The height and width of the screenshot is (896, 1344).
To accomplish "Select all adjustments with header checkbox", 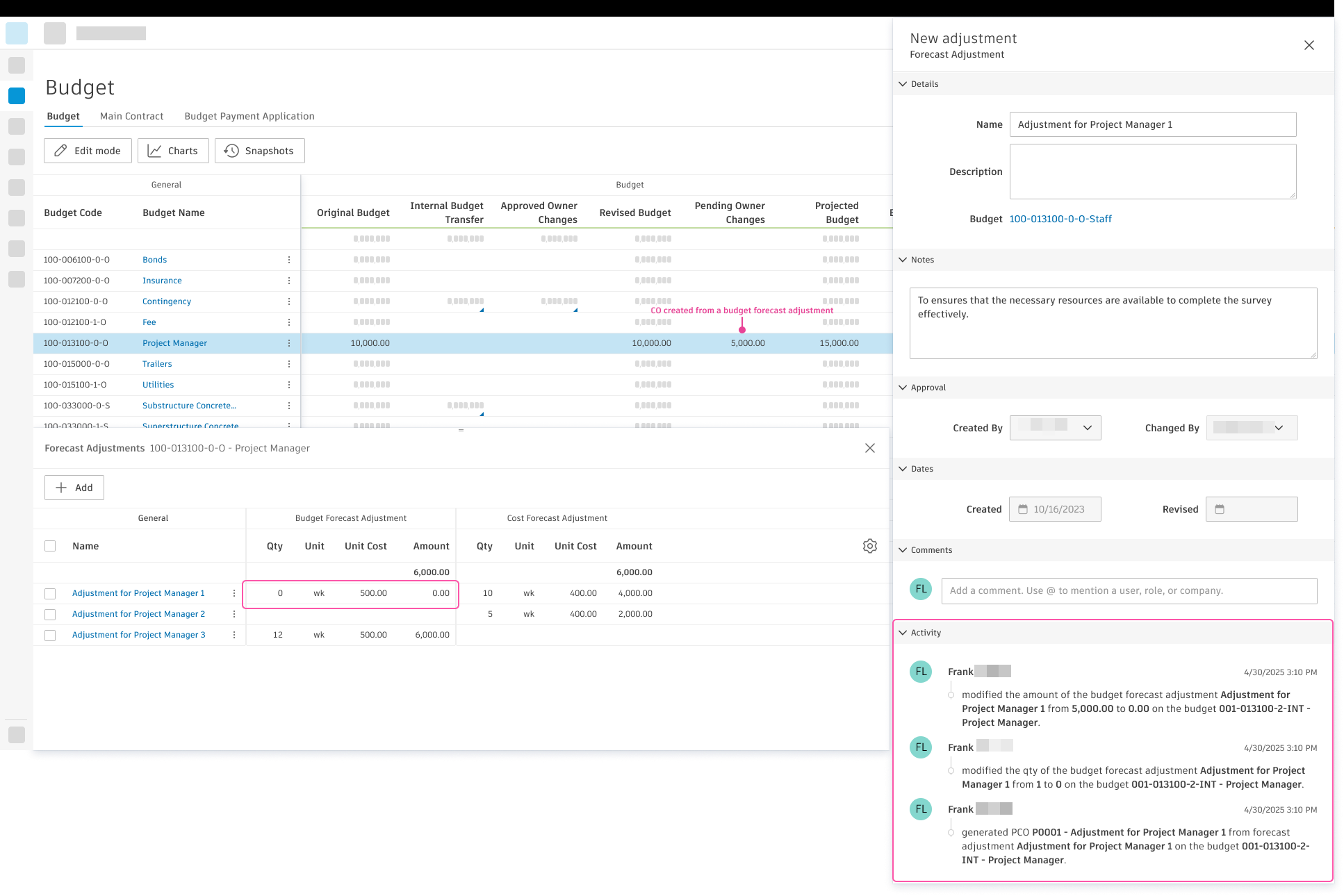I will [50, 546].
